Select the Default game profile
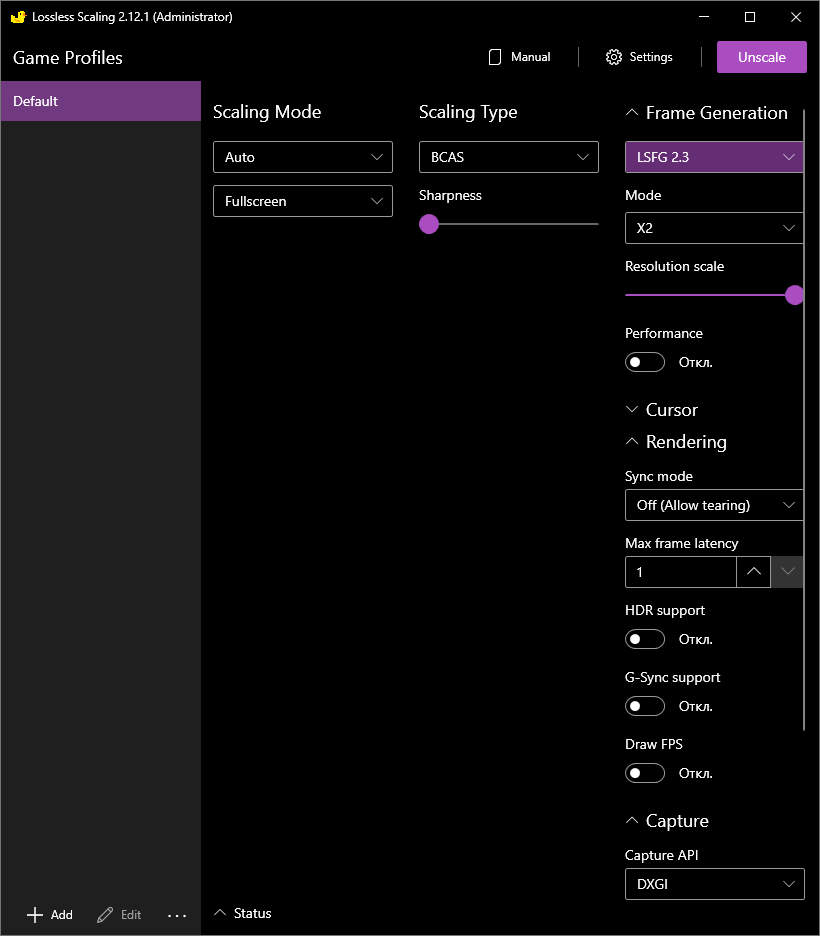The width and height of the screenshot is (820, 936). (101, 101)
